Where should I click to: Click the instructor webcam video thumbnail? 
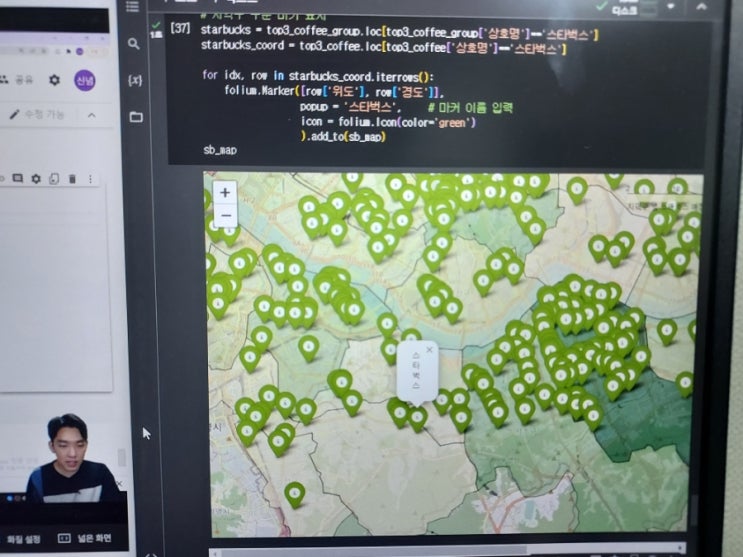pos(73,457)
